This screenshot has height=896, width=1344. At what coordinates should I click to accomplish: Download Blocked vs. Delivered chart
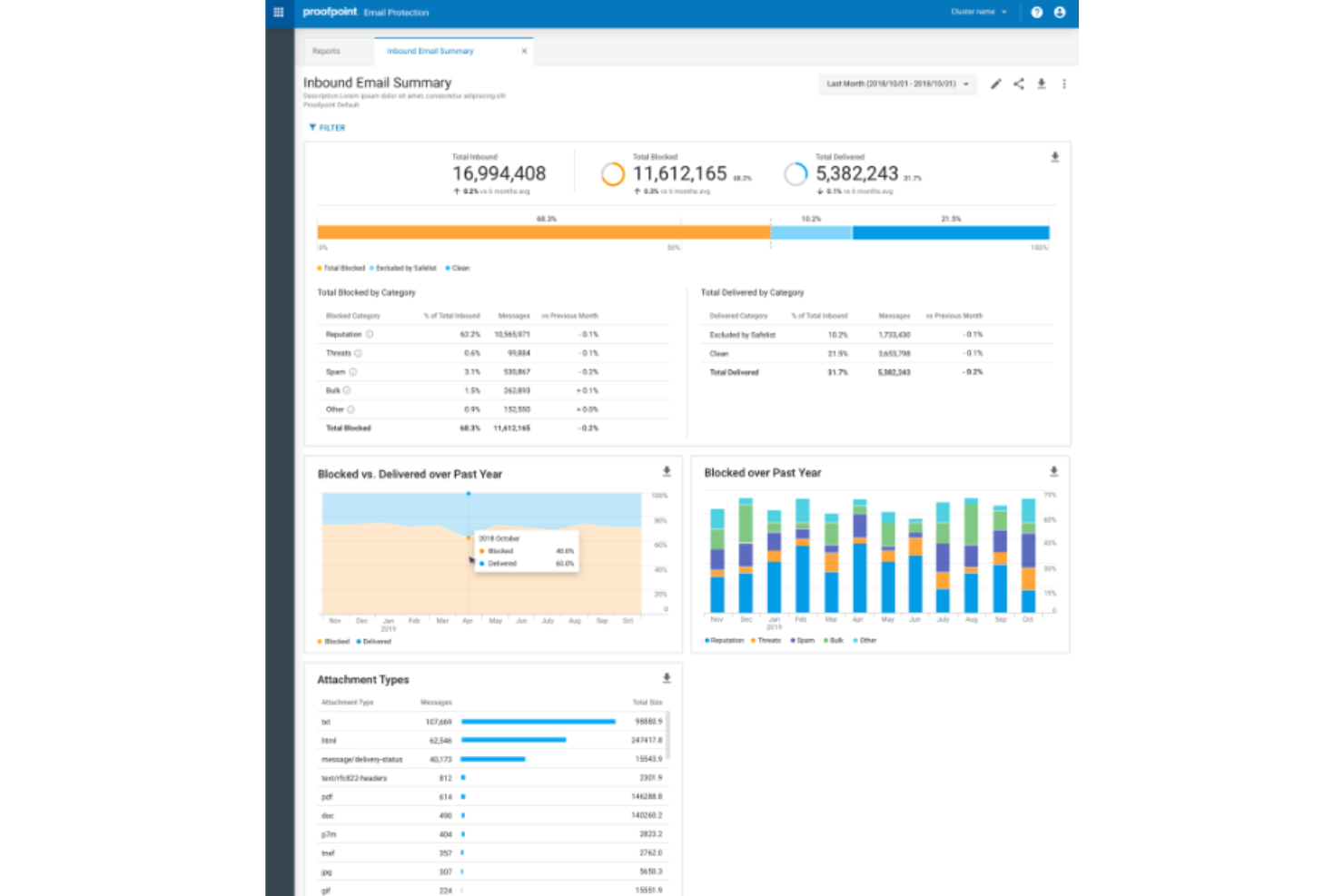pyautogui.click(x=667, y=471)
